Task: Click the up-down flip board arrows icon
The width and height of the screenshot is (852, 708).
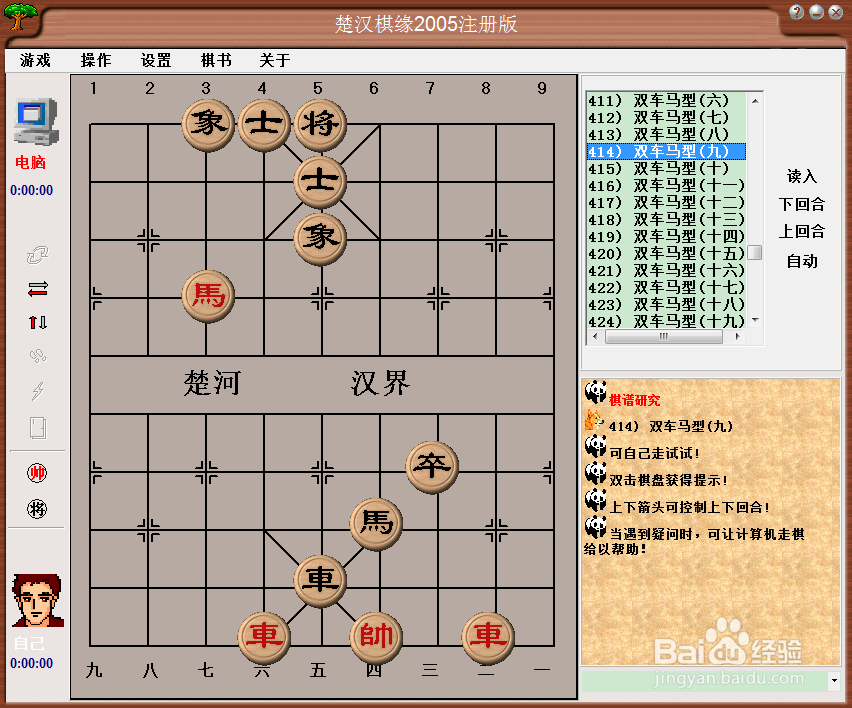Action: [37, 322]
